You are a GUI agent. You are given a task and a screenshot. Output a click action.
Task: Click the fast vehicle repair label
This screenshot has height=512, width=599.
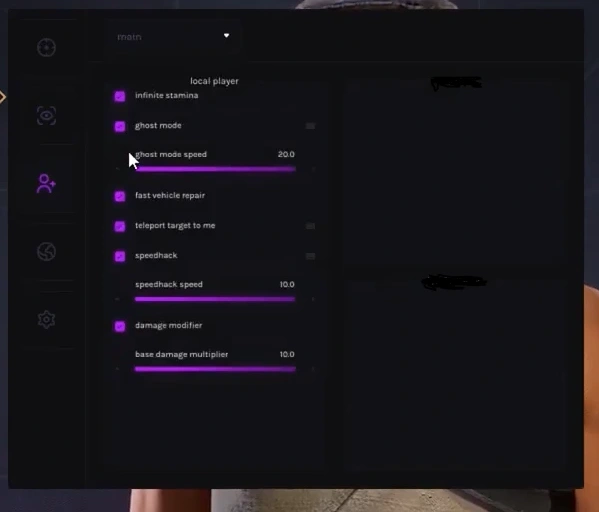click(170, 195)
